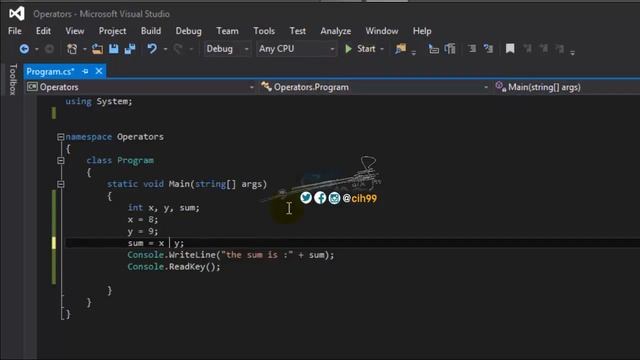Click the 'sum = x y;' code line
640x360 pixels.
pyautogui.click(x=156, y=243)
